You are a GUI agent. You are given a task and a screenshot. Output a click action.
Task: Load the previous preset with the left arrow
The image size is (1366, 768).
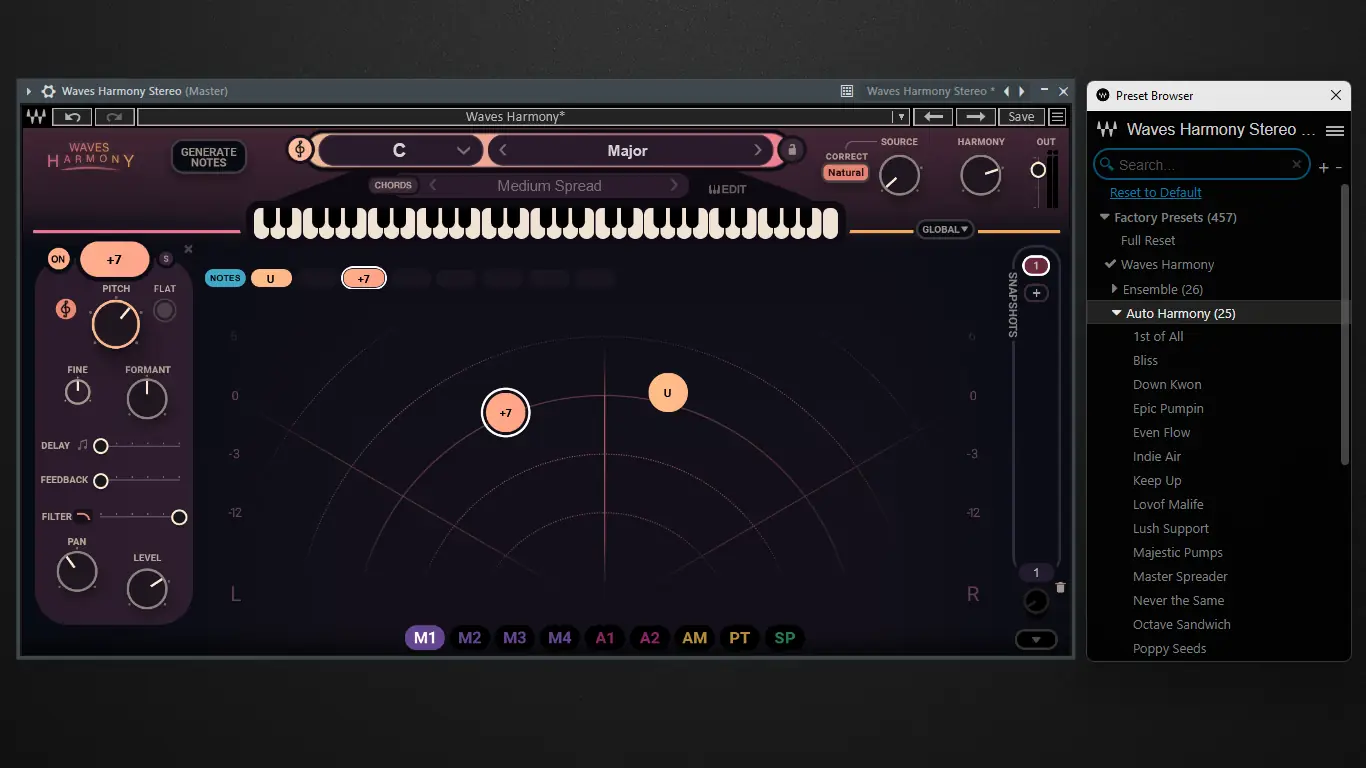pos(933,117)
